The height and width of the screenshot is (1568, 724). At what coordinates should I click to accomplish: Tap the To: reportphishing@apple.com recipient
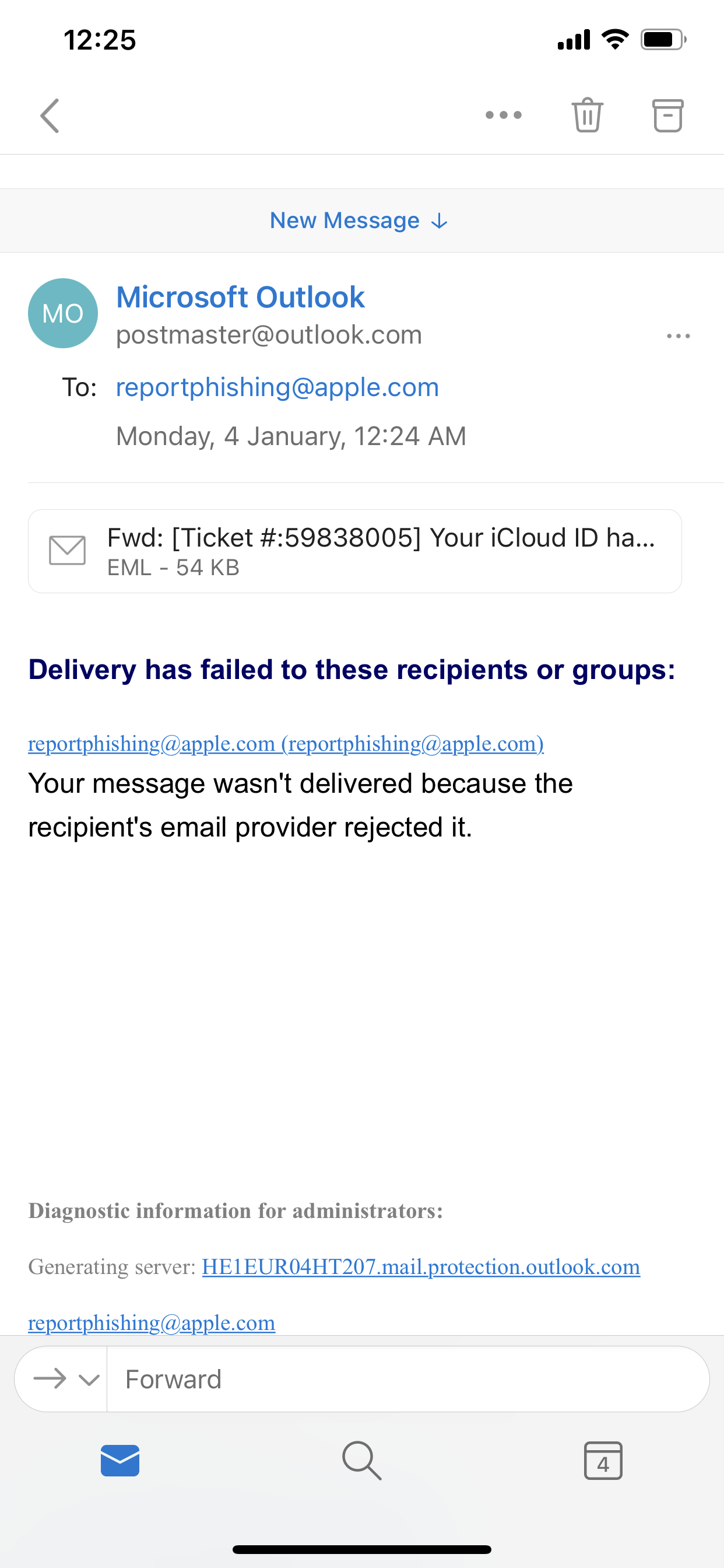277,387
